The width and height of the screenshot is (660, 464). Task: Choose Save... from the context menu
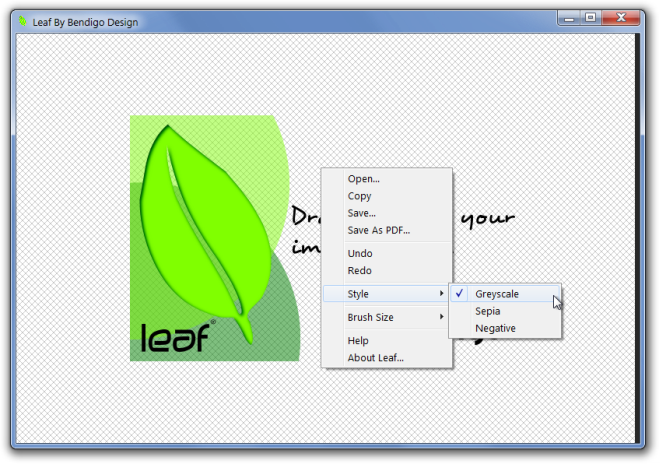pyautogui.click(x=361, y=213)
